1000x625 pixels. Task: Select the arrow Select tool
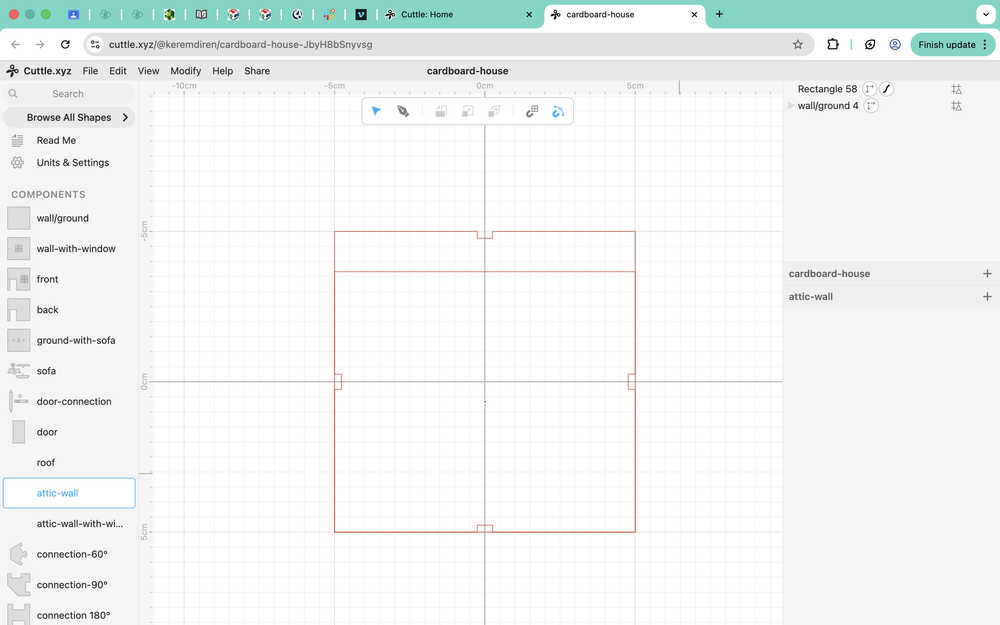point(376,111)
